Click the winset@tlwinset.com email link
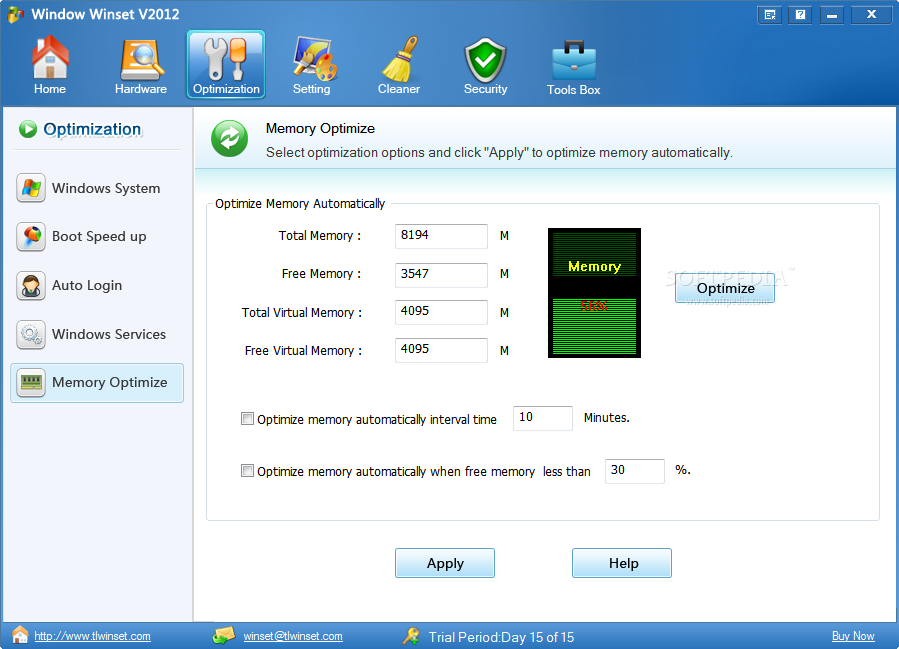Image resolution: width=899 pixels, height=649 pixels. [x=293, y=636]
